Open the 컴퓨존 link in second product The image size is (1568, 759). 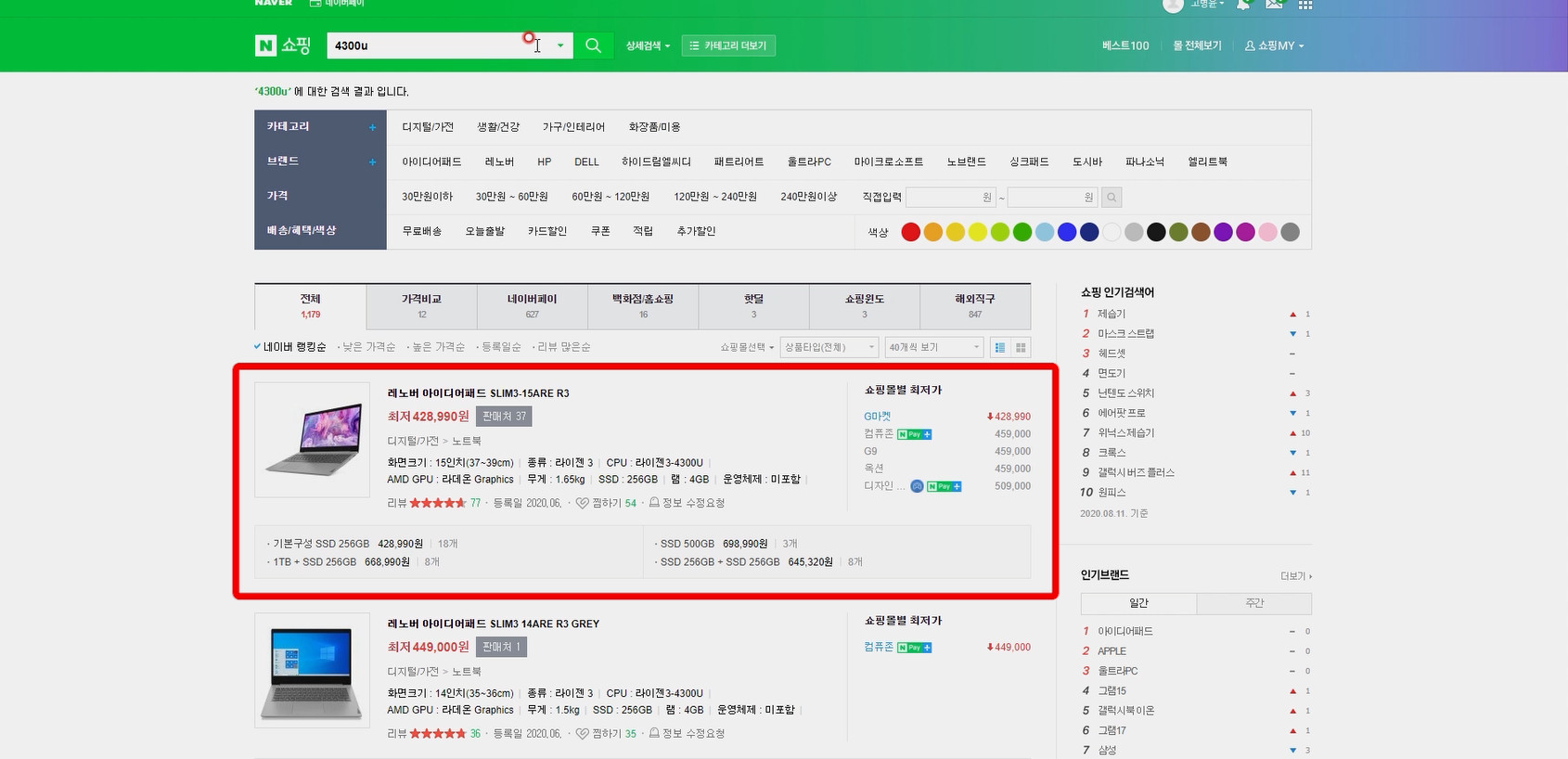(x=879, y=647)
